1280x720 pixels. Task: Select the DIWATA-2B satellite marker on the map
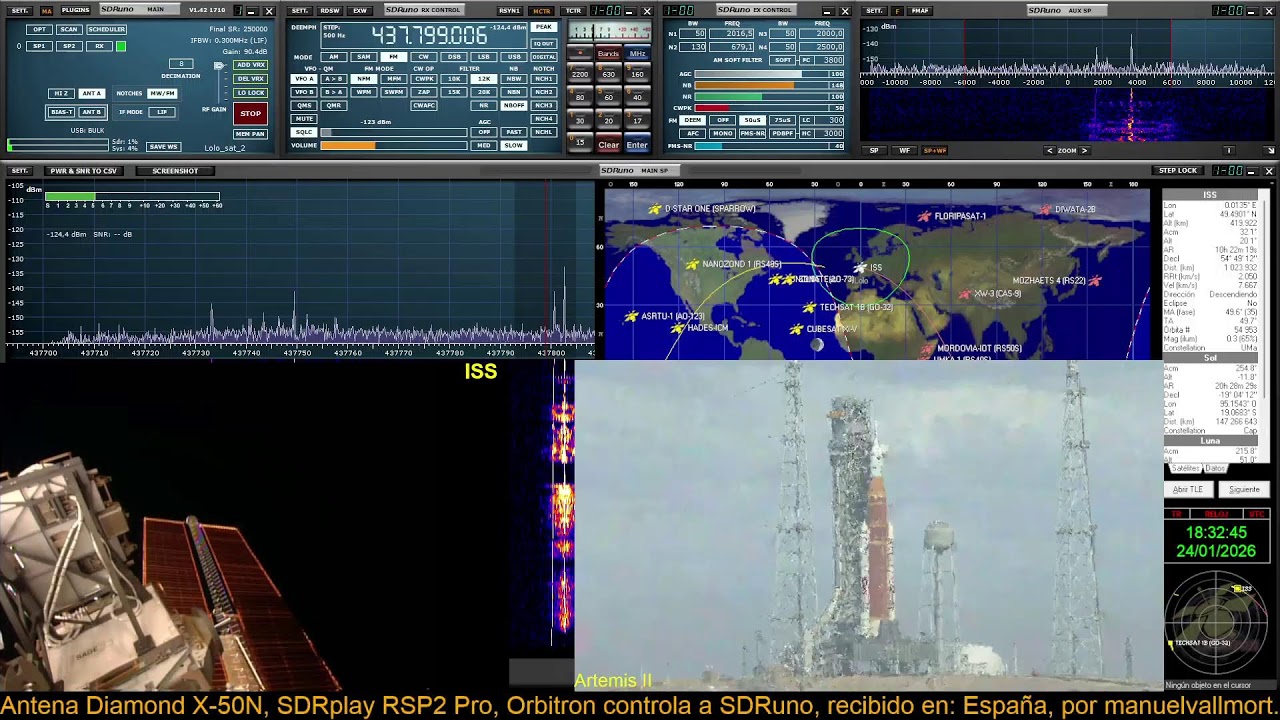(x=1045, y=210)
